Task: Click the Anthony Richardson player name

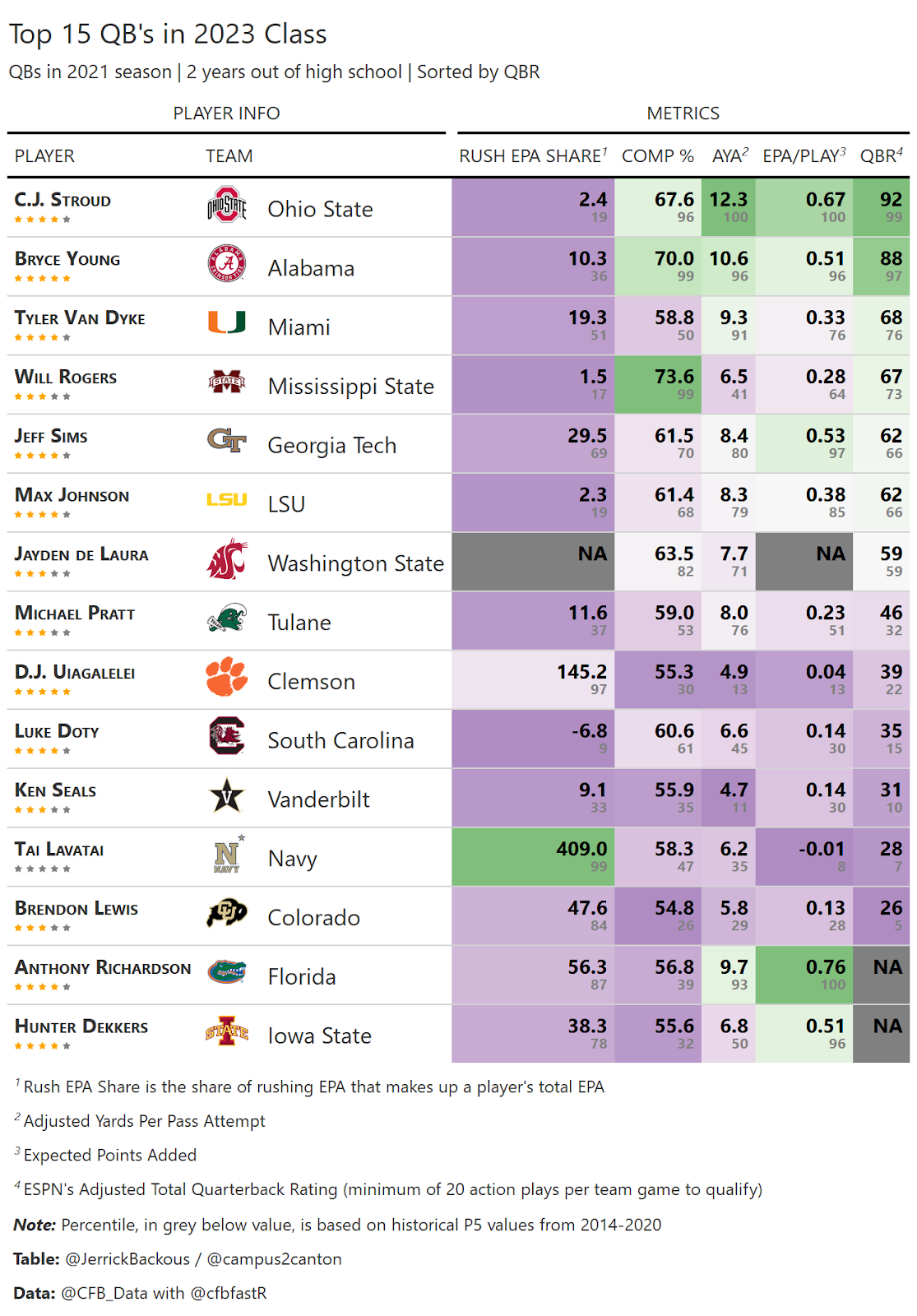Action: tap(103, 968)
